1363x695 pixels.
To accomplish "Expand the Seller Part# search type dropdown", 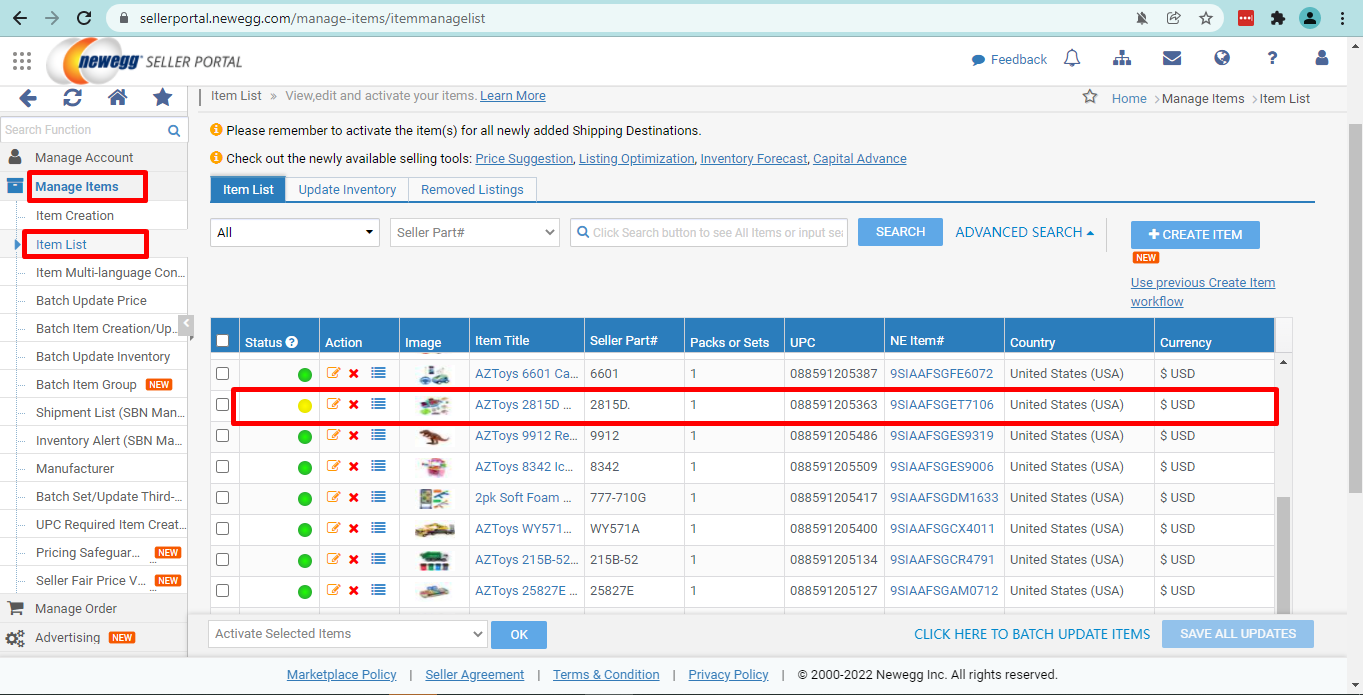I will 475,232.
